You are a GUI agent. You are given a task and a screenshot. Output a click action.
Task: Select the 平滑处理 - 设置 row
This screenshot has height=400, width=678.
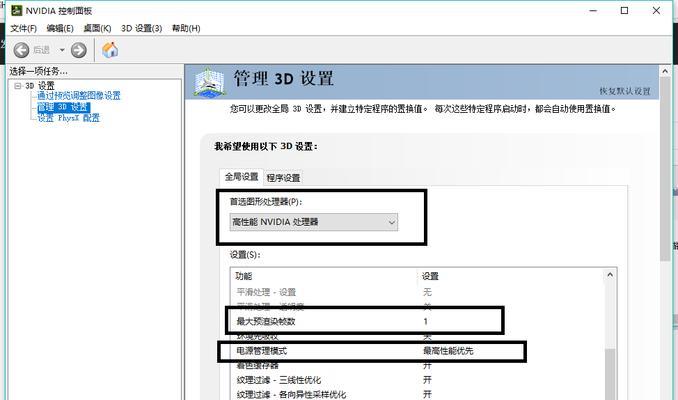pos(419,292)
